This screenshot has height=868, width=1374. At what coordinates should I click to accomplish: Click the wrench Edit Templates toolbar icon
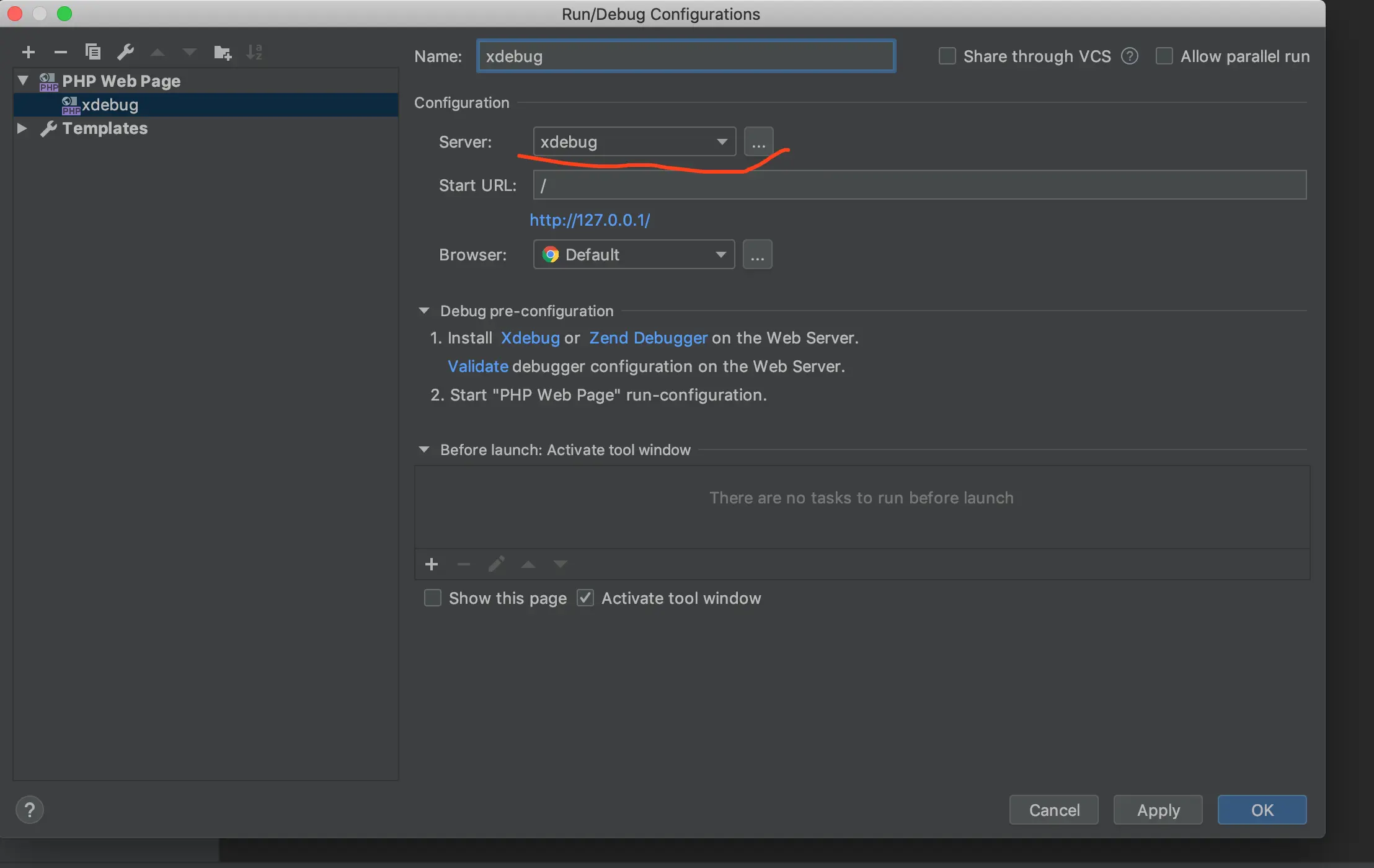pos(126,52)
